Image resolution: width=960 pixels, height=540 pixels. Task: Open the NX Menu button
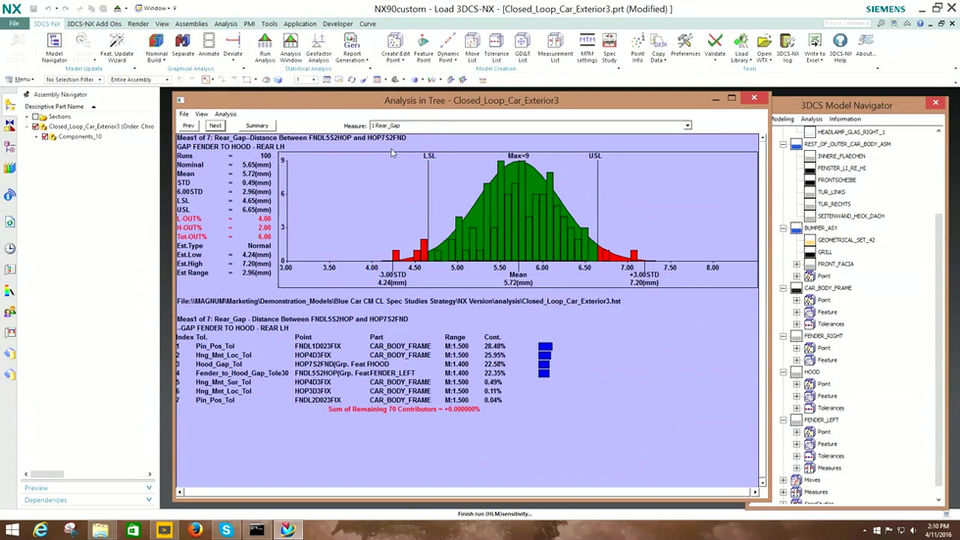pos(20,80)
